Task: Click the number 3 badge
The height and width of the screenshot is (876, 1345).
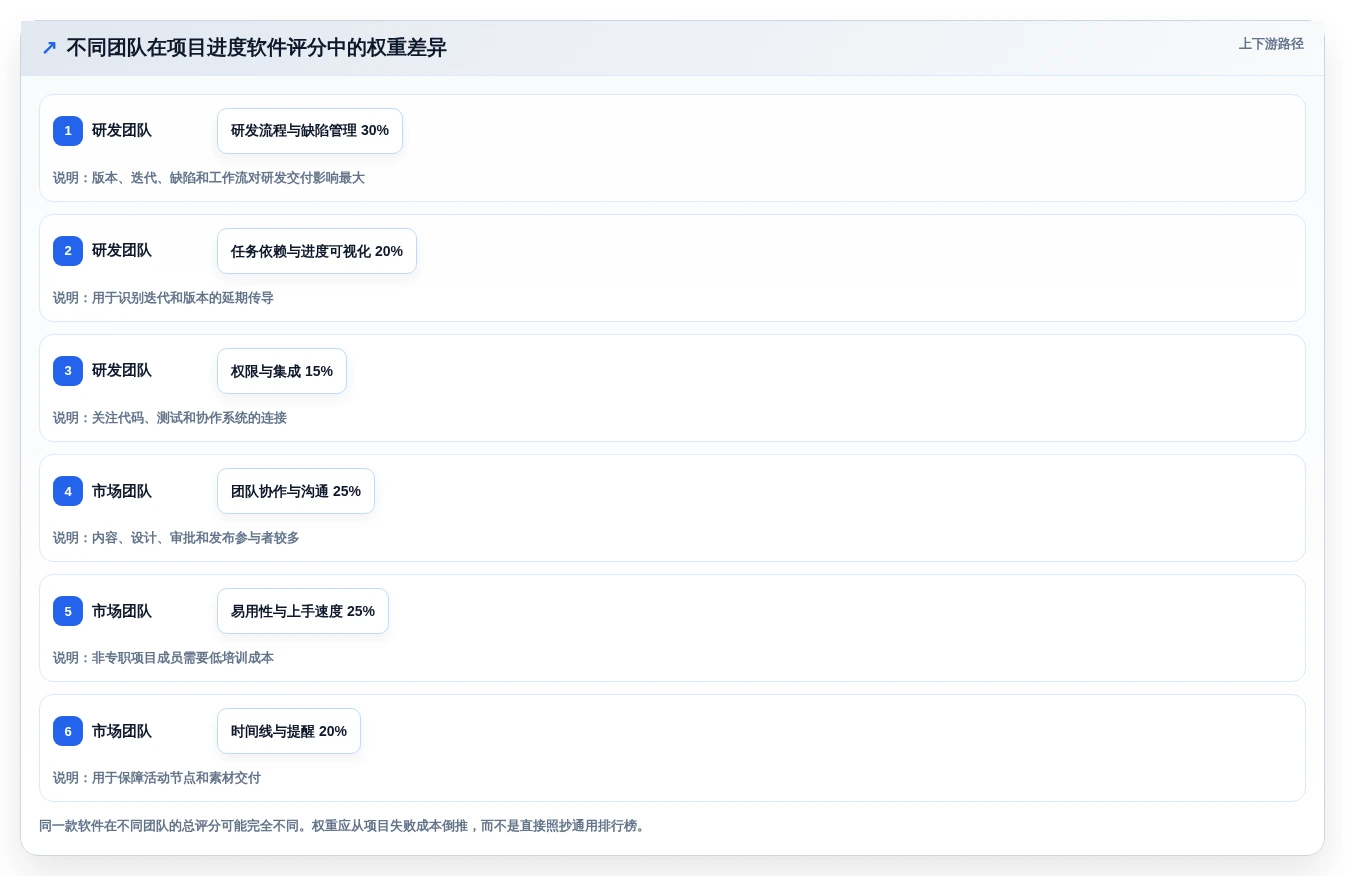Action: [68, 371]
